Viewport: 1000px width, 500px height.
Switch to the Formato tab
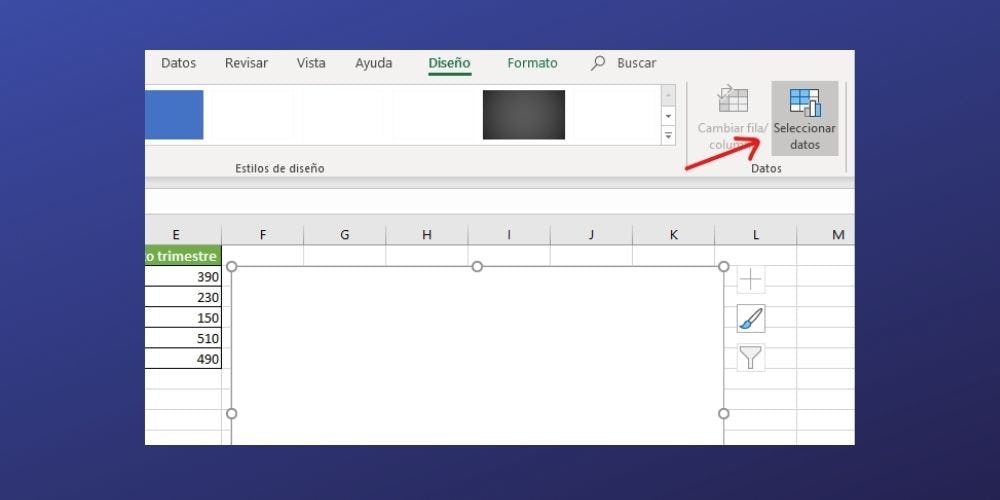533,63
